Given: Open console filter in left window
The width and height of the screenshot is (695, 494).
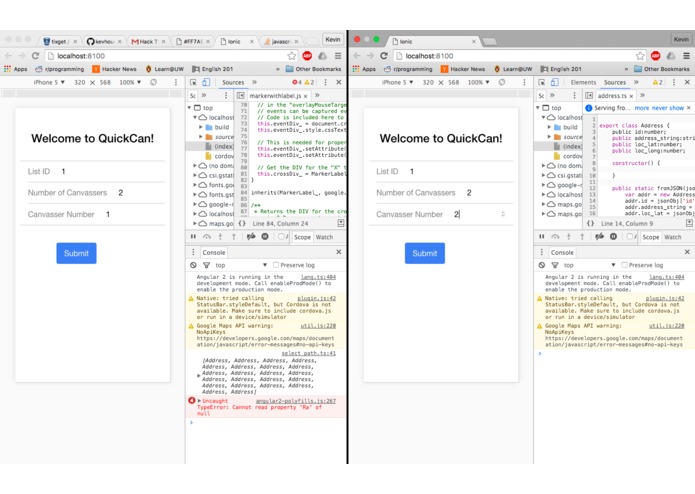Looking at the screenshot, I should (x=206, y=265).
